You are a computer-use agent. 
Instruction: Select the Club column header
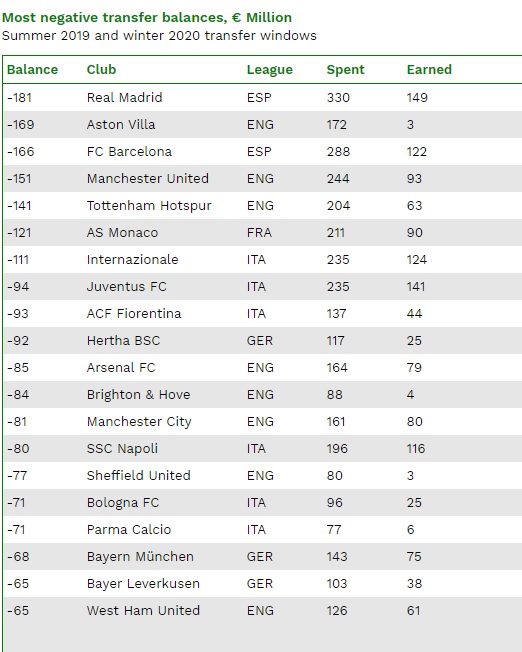click(101, 69)
